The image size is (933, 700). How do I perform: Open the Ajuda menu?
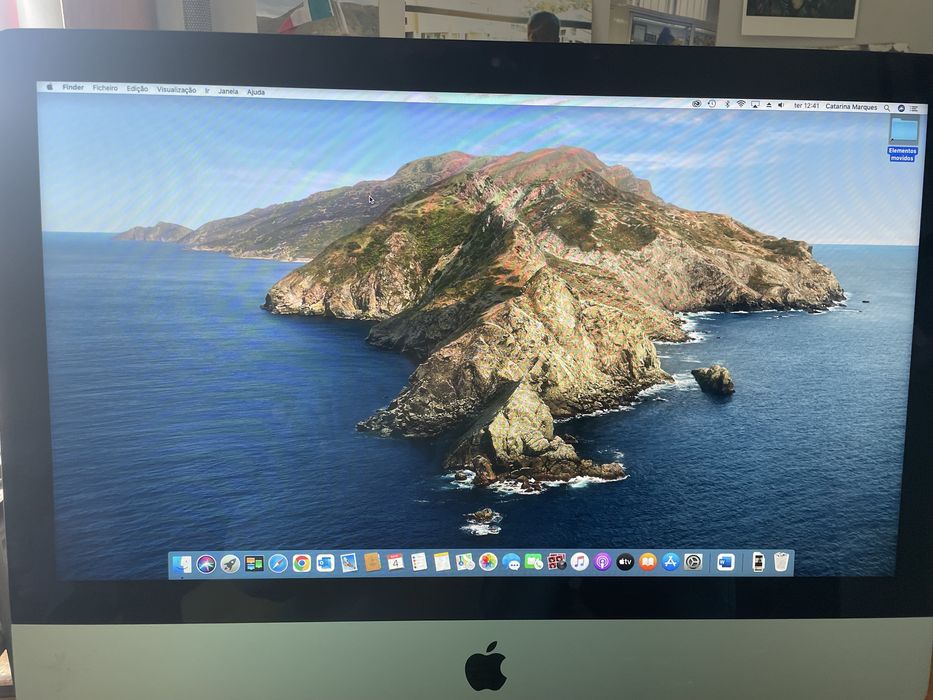pos(256,92)
